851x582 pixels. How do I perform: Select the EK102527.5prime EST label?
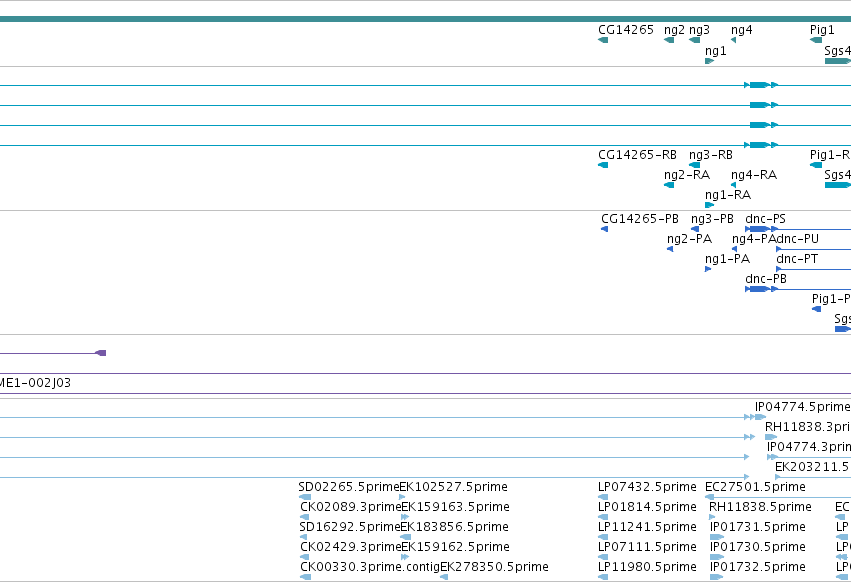coord(454,487)
